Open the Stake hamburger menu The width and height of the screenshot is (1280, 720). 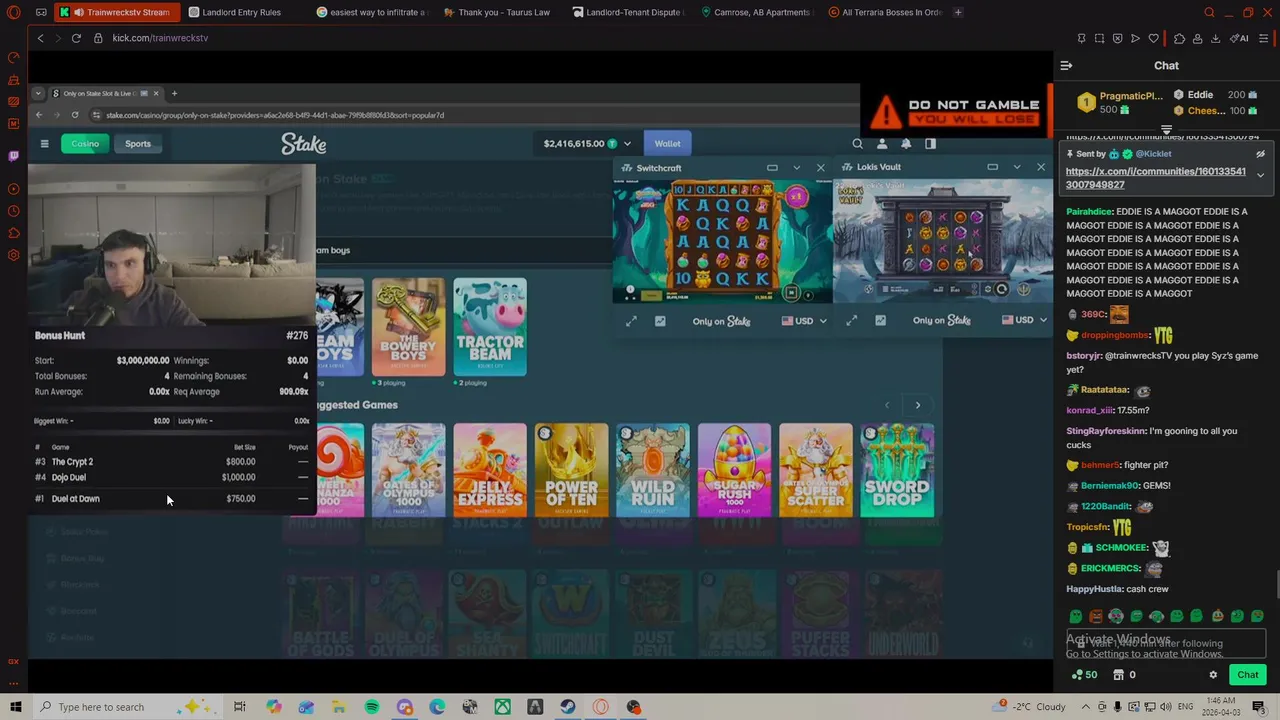pos(44,144)
